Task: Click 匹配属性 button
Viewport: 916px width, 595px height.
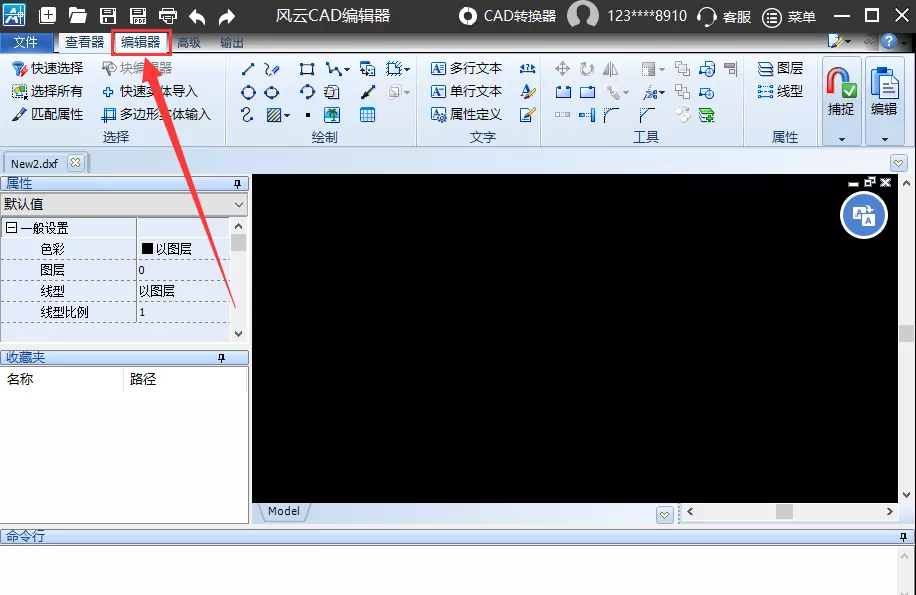Action: (x=48, y=114)
